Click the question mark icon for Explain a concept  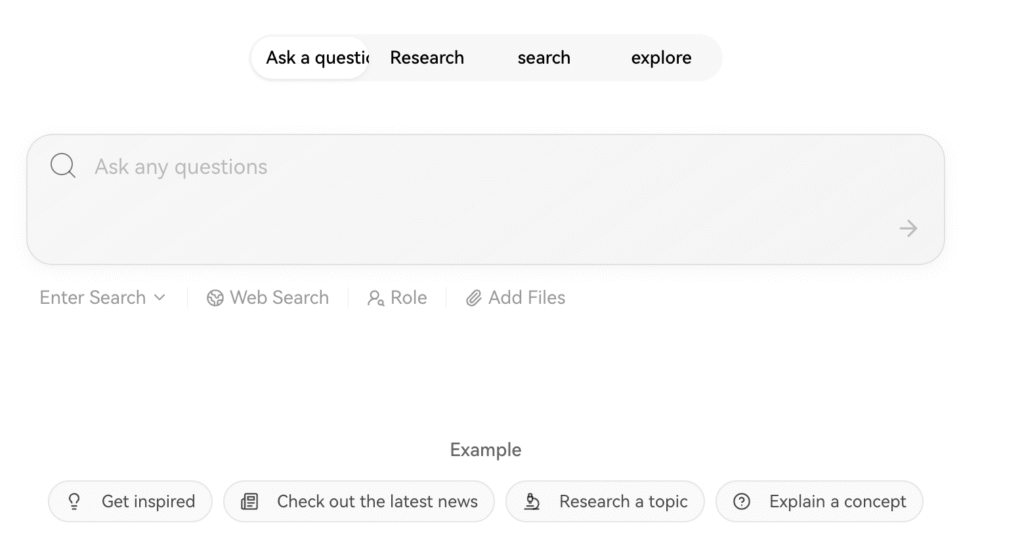[x=742, y=502]
